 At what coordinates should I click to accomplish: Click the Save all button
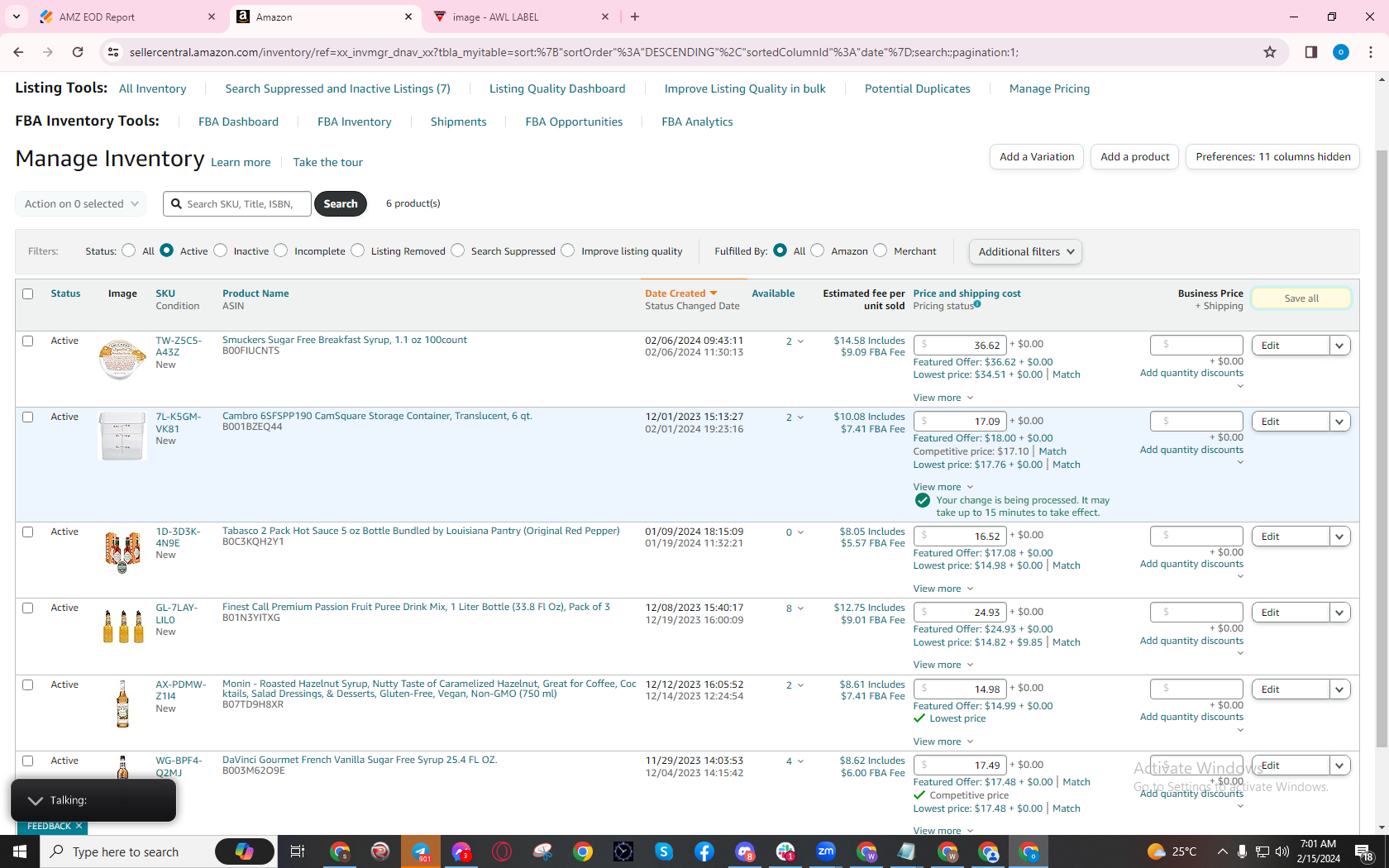[1301, 298]
